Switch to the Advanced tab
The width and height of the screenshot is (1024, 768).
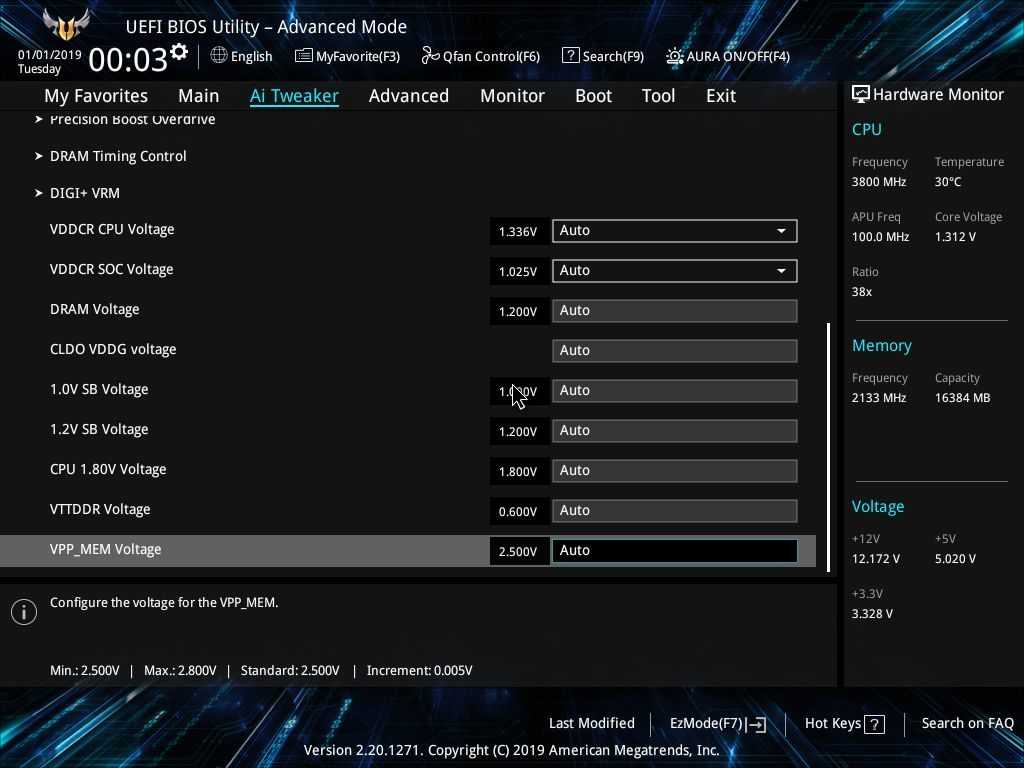click(x=408, y=96)
